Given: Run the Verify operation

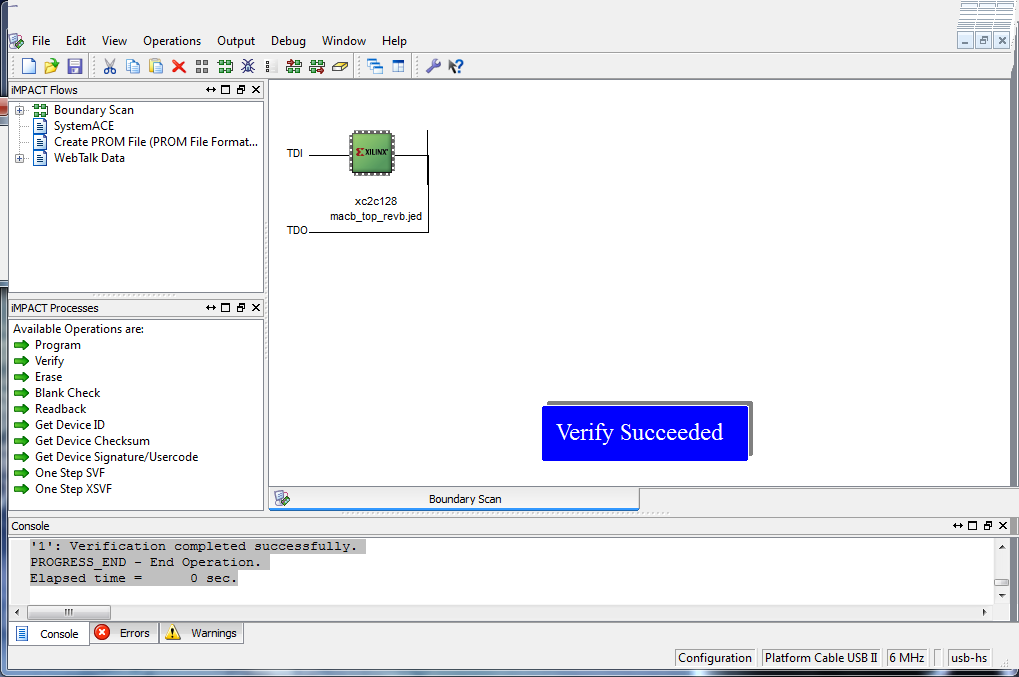Looking at the screenshot, I should pos(49,361).
